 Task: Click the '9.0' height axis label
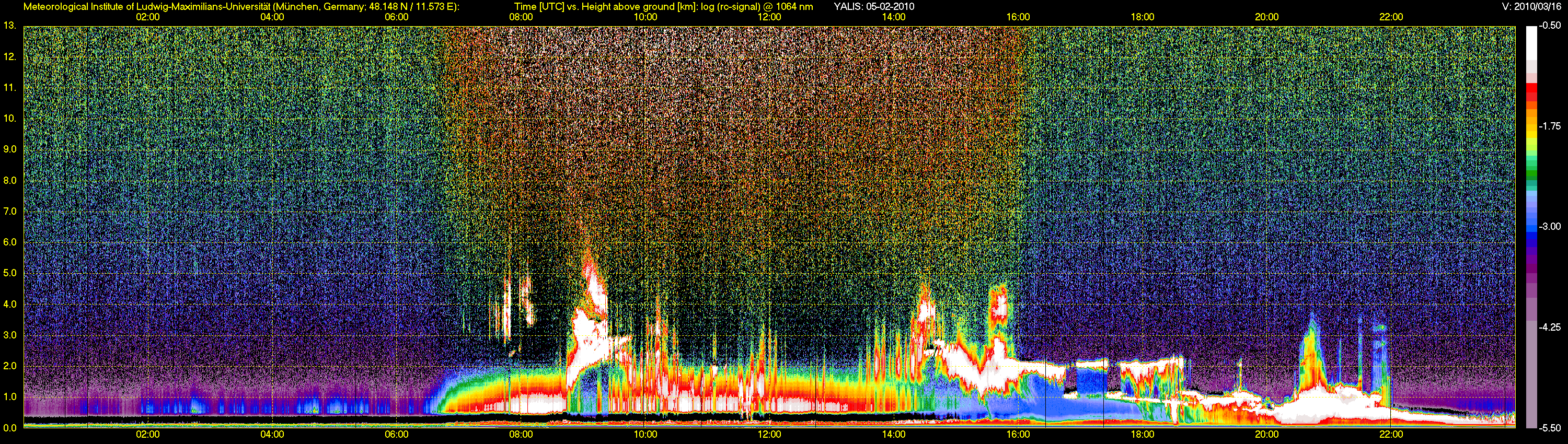(10, 149)
